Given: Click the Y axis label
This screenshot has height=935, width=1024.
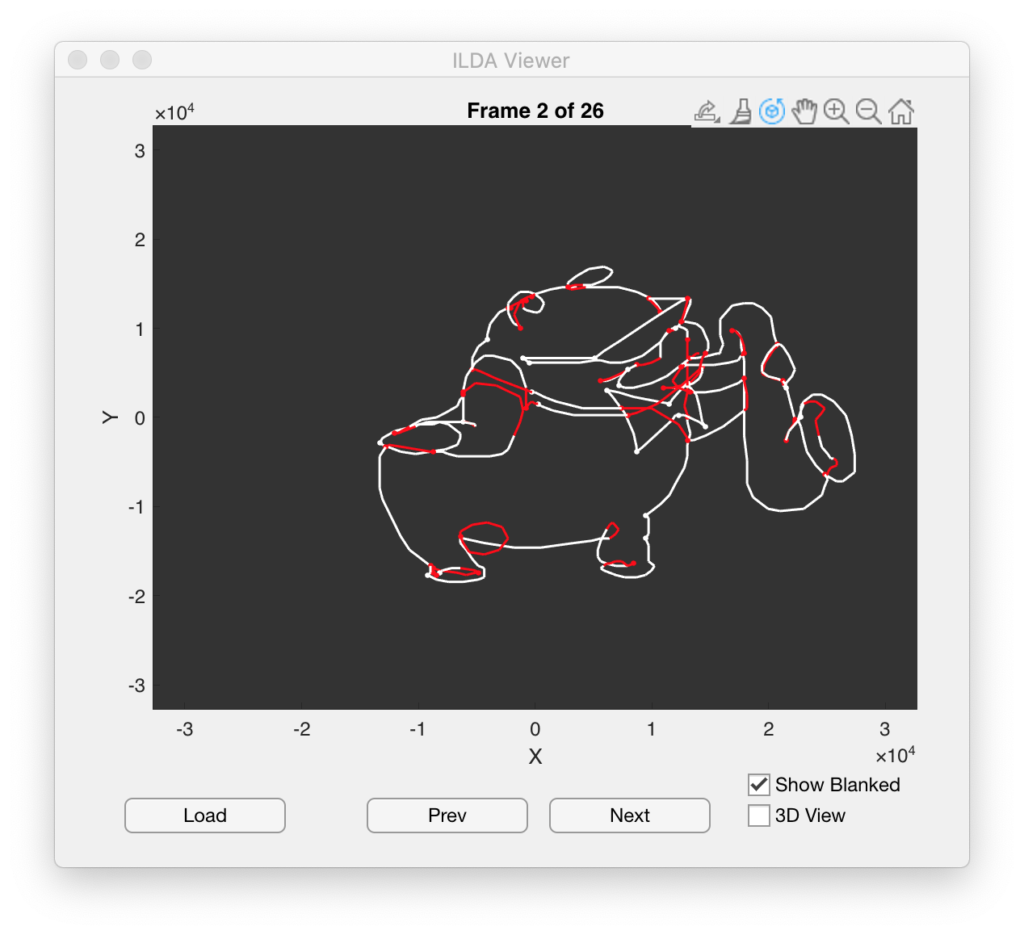Looking at the screenshot, I should click(110, 417).
